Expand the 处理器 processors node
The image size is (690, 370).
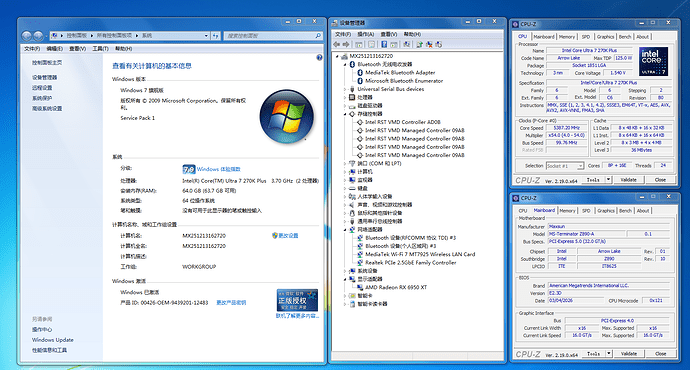[345, 97]
